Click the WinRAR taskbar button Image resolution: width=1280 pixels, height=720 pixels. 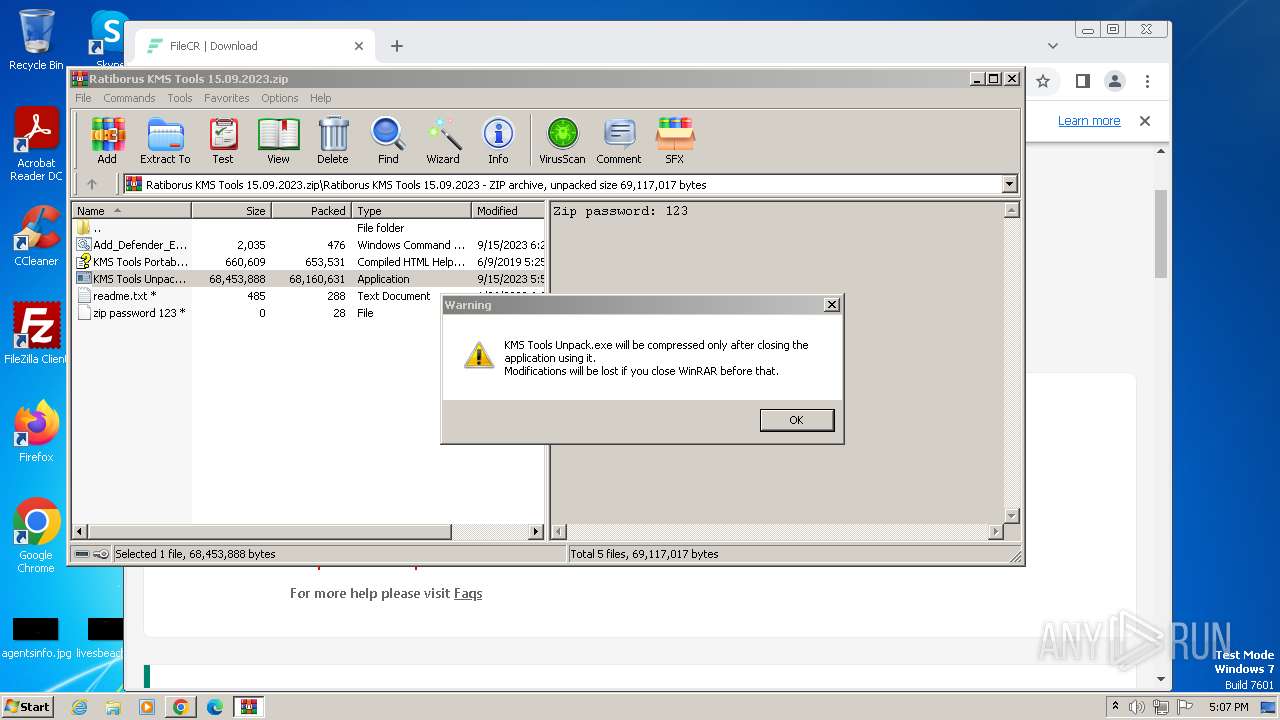point(248,707)
